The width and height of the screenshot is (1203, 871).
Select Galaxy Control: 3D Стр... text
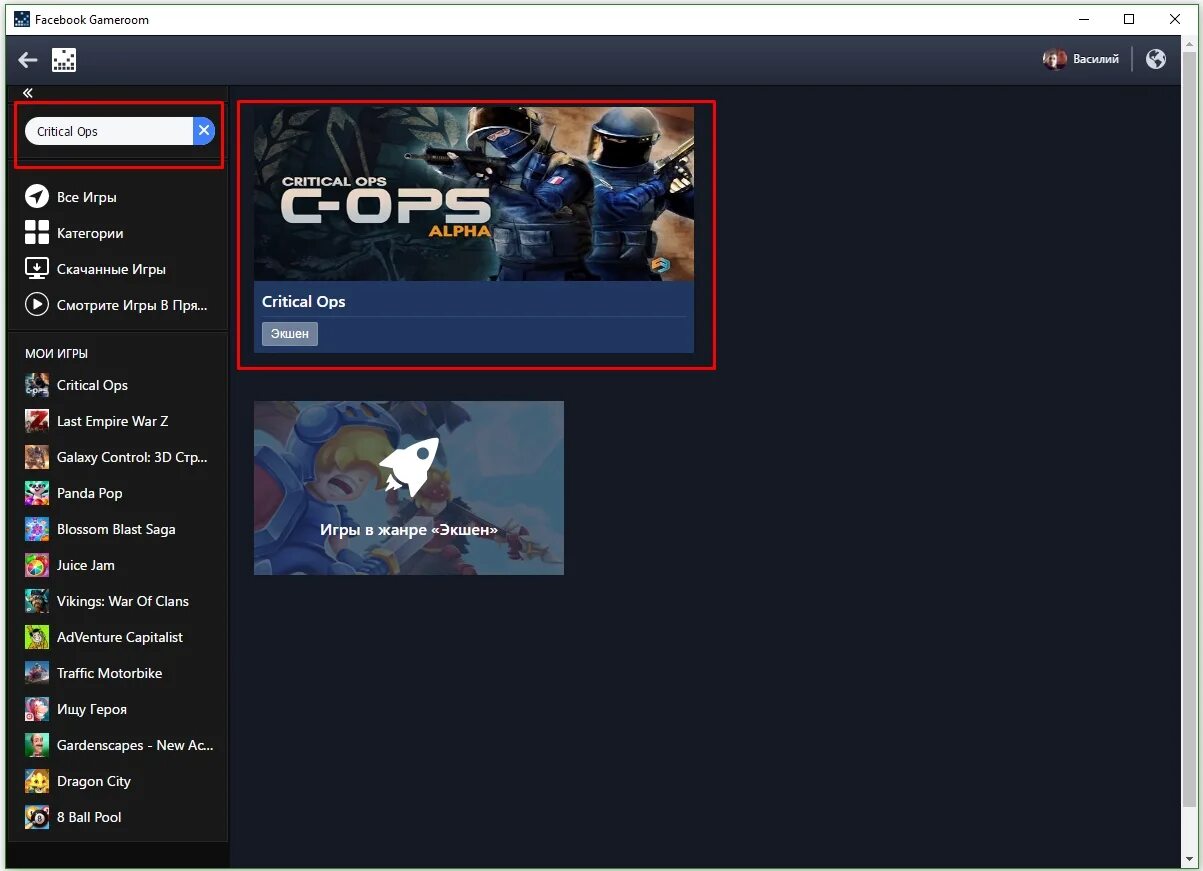click(x=132, y=457)
